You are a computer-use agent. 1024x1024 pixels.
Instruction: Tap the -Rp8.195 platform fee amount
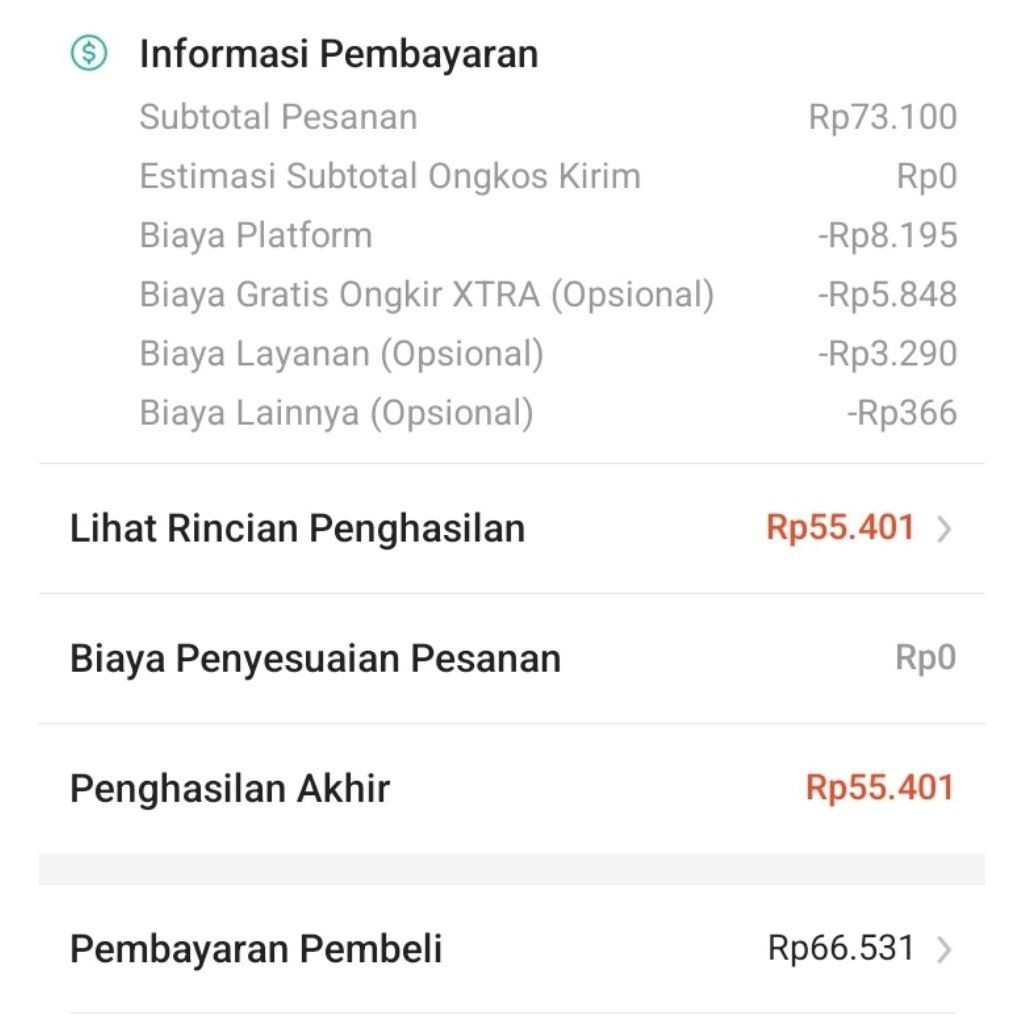pos(888,235)
